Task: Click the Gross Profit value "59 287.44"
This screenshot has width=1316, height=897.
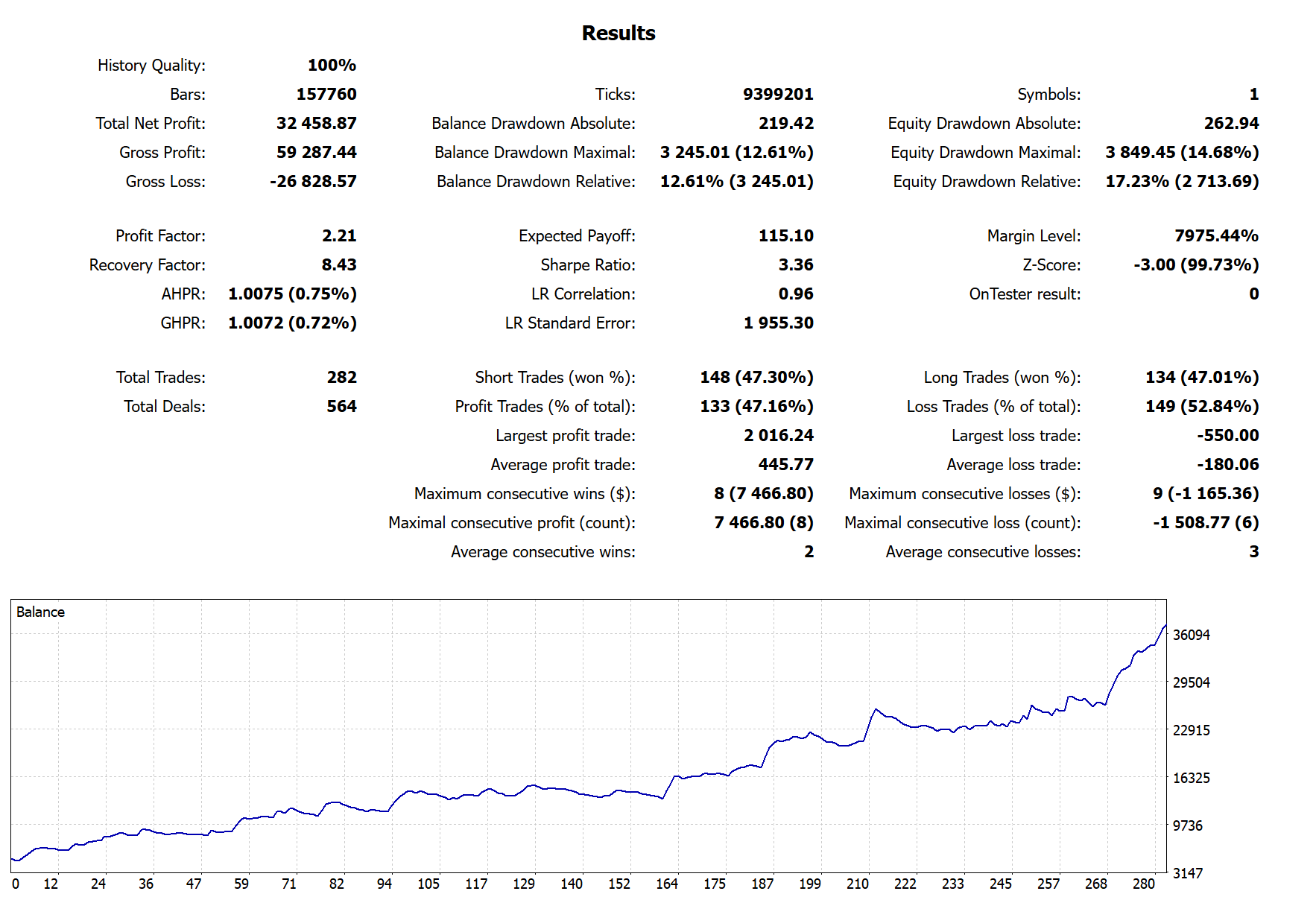Action: click(317, 153)
